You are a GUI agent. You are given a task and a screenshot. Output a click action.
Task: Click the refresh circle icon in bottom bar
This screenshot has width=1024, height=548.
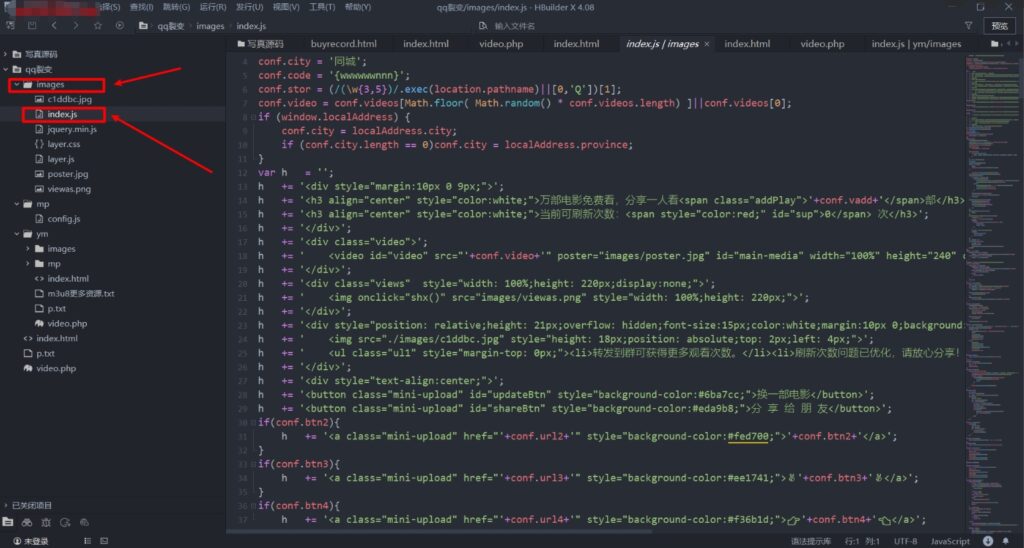[65, 522]
